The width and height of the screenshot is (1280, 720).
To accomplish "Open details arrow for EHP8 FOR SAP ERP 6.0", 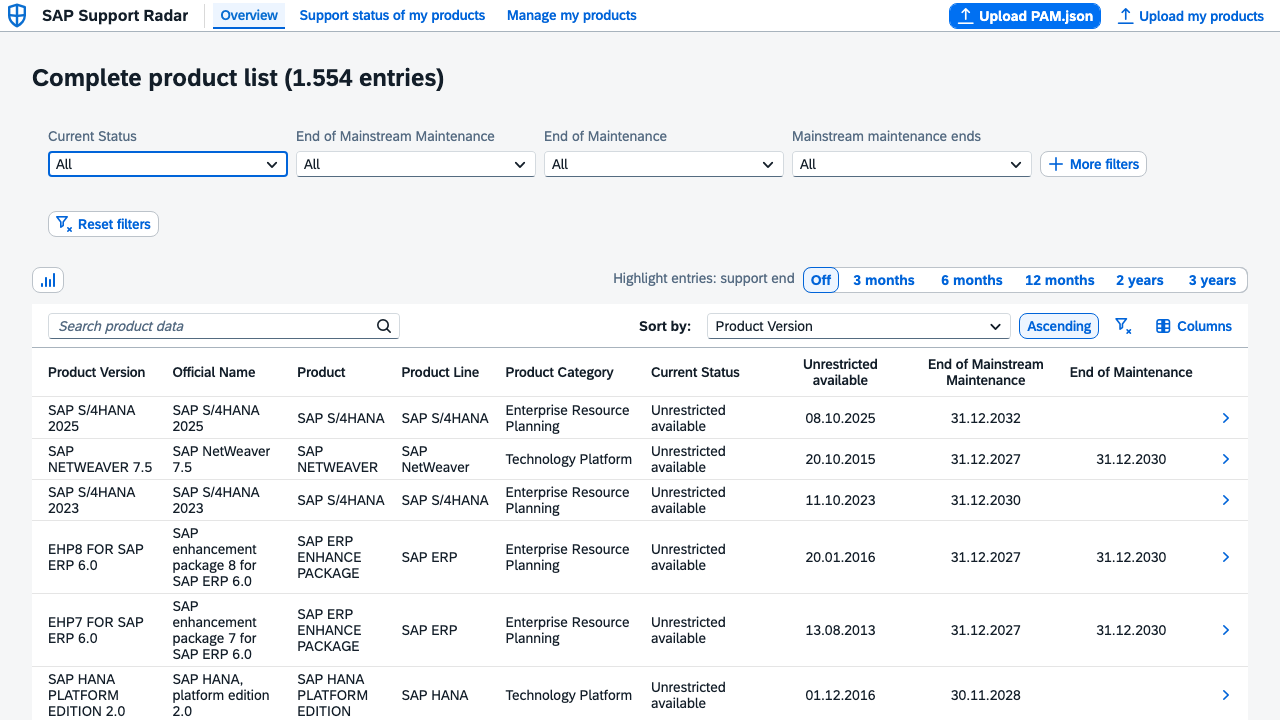I will [1226, 557].
